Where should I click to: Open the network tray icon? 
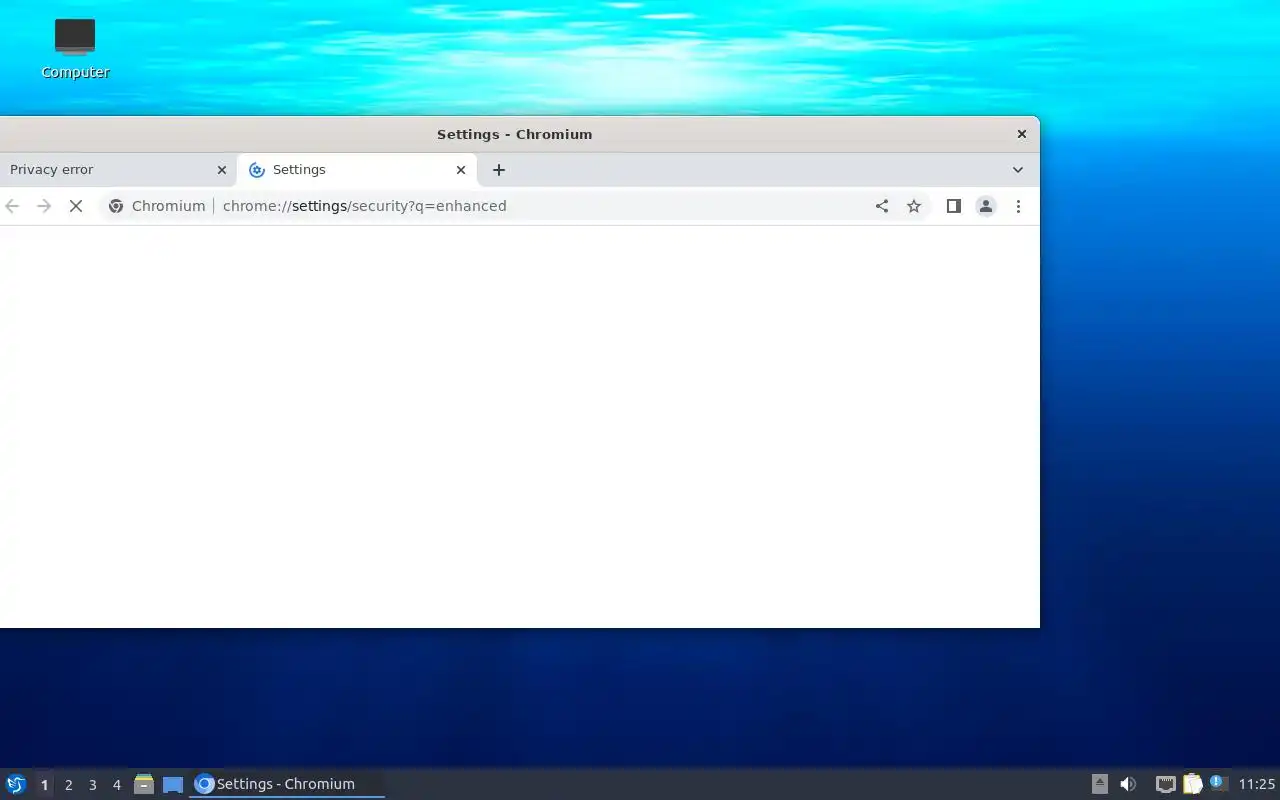(x=1166, y=784)
